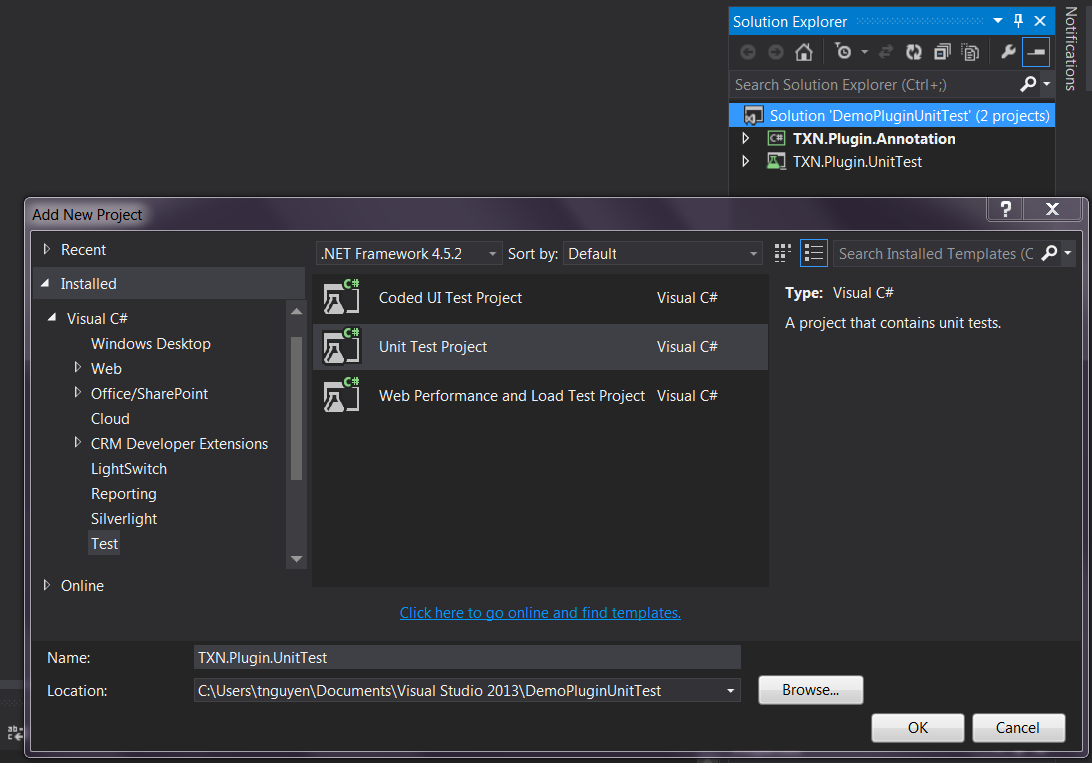
Task: Select Web Performance and Load Test Project
Action: (540, 395)
